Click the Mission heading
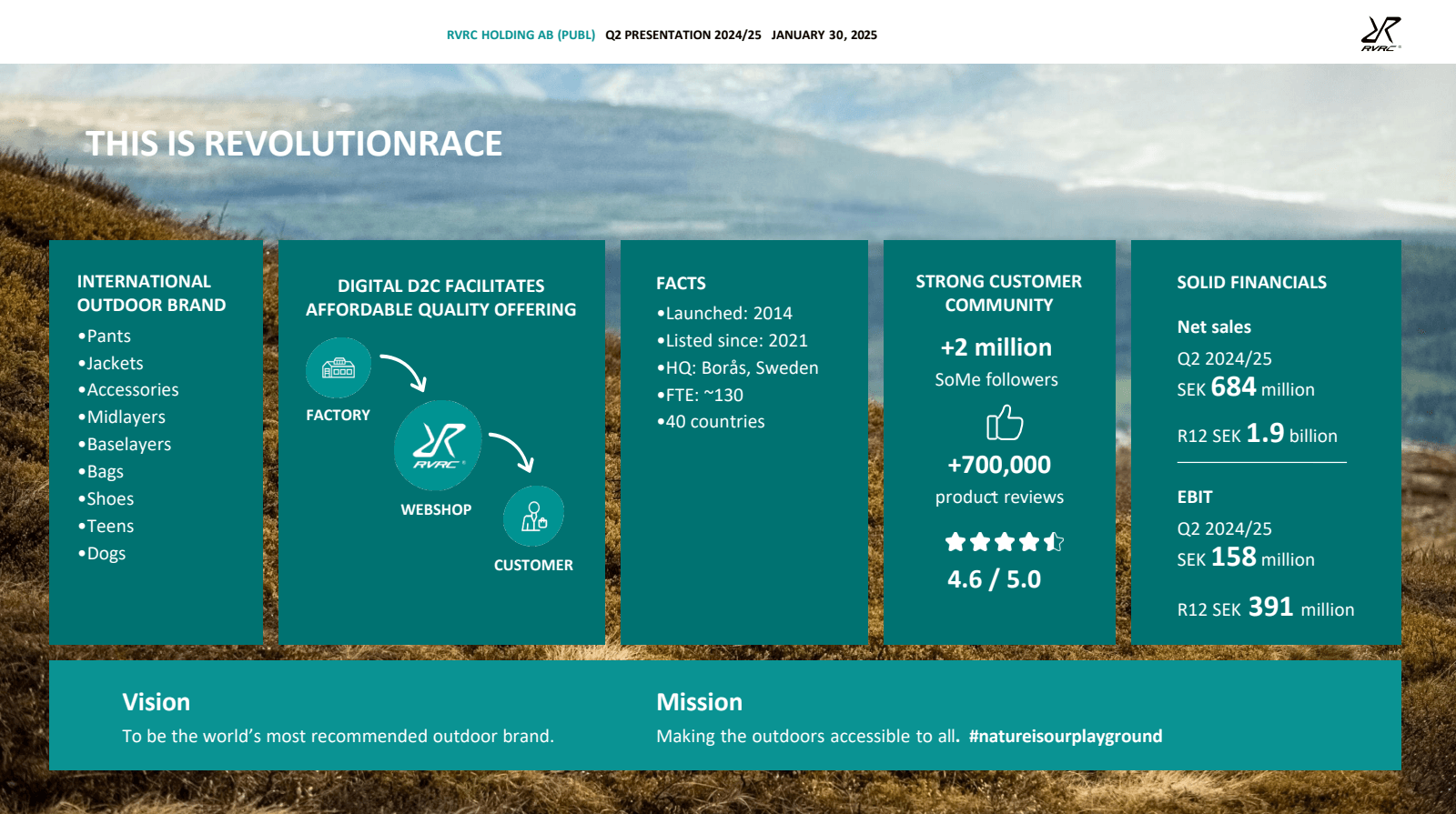 click(700, 702)
